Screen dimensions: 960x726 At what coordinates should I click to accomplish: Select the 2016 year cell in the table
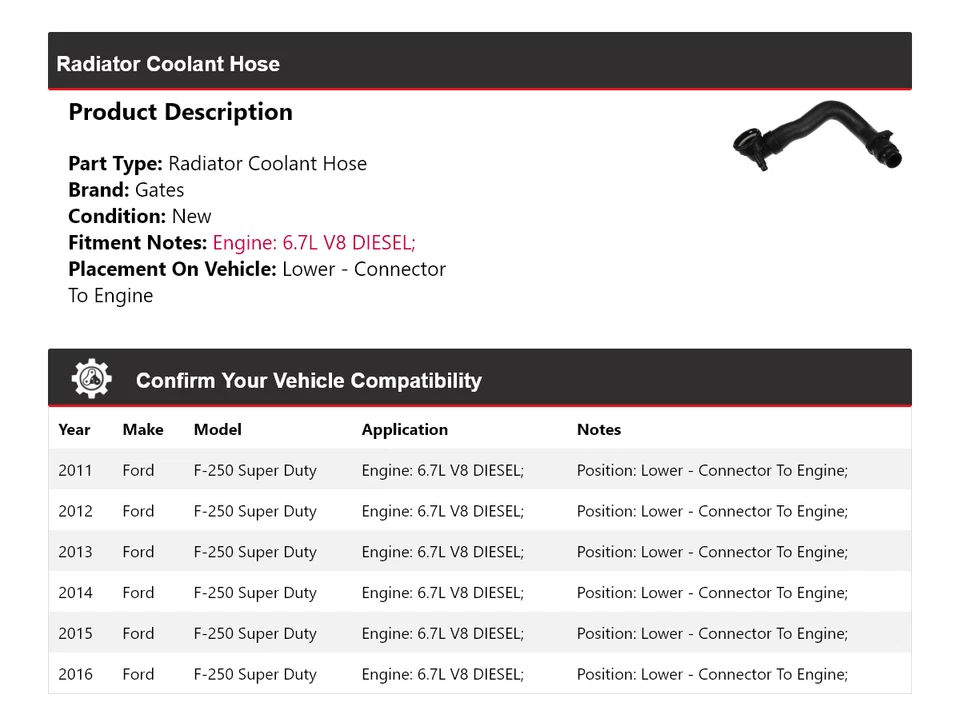pyautogui.click(x=75, y=675)
